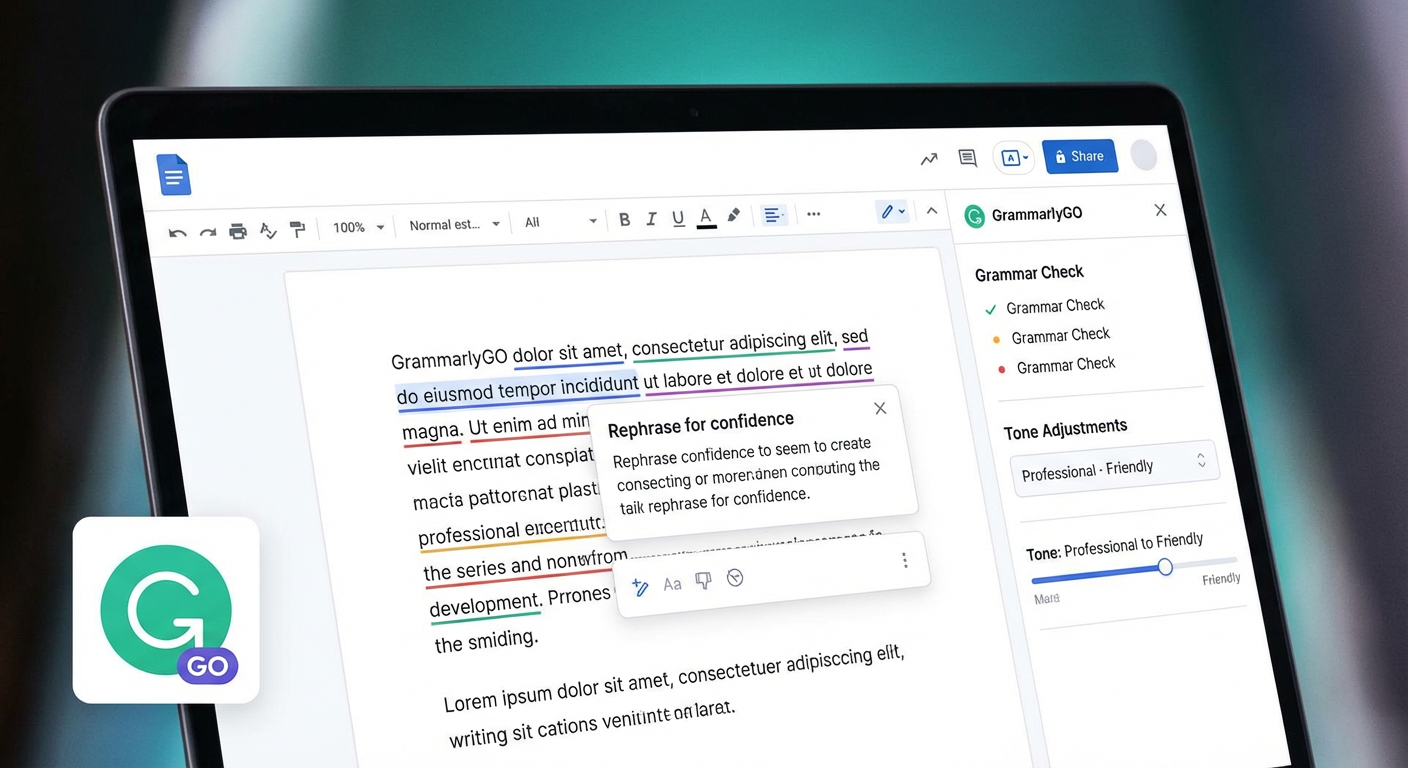1408x768 pixels.
Task: Toggle underline formatting
Action: (x=678, y=218)
